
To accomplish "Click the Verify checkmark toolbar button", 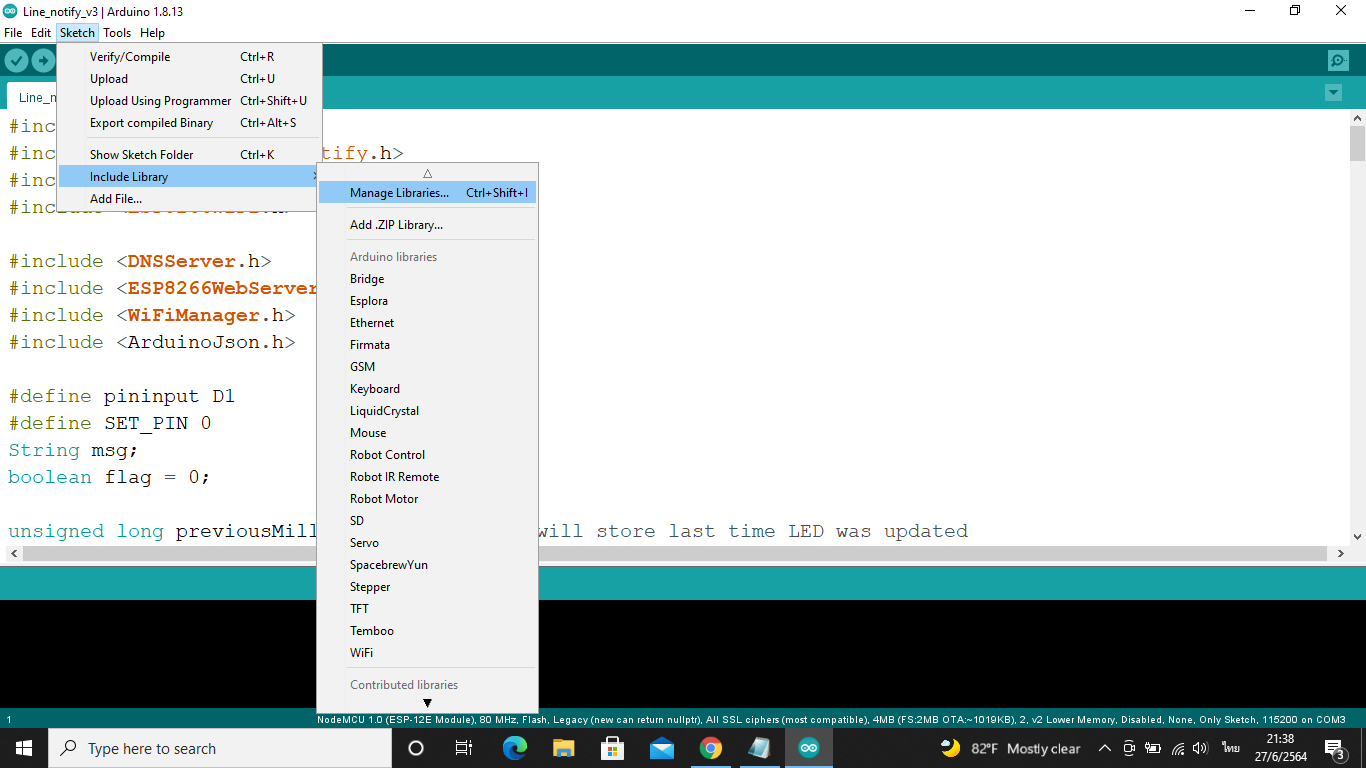I will tap(16, 61).
